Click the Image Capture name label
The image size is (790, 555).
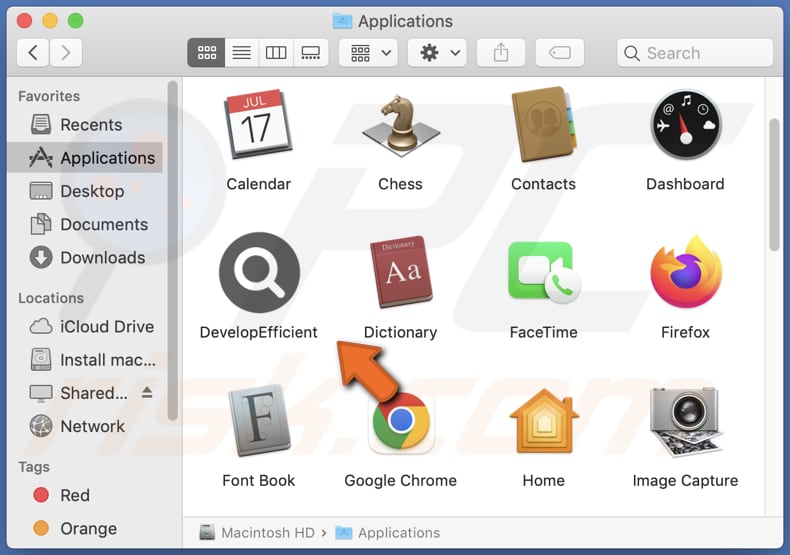coord(685,480)
